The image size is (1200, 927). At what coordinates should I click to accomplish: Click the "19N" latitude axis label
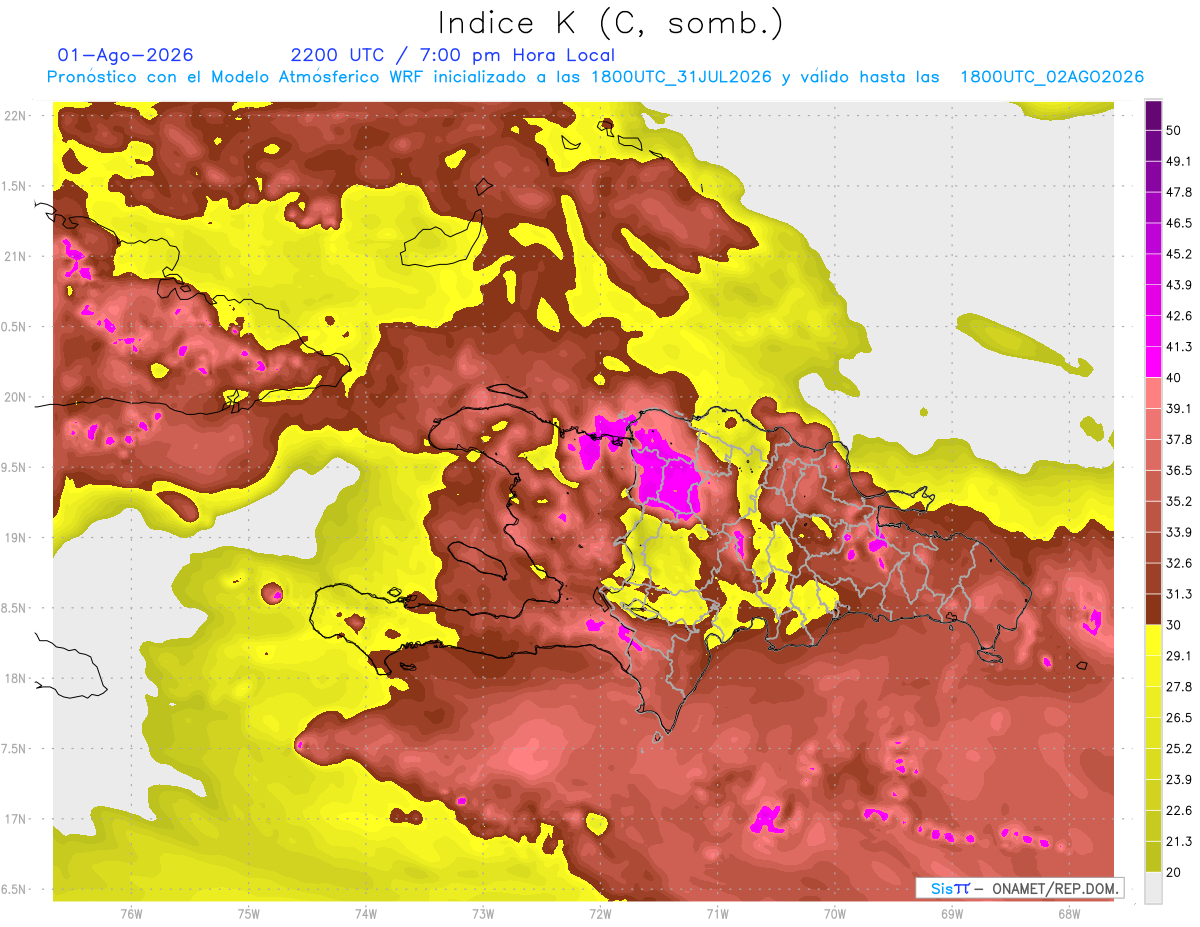click(14, 538)
